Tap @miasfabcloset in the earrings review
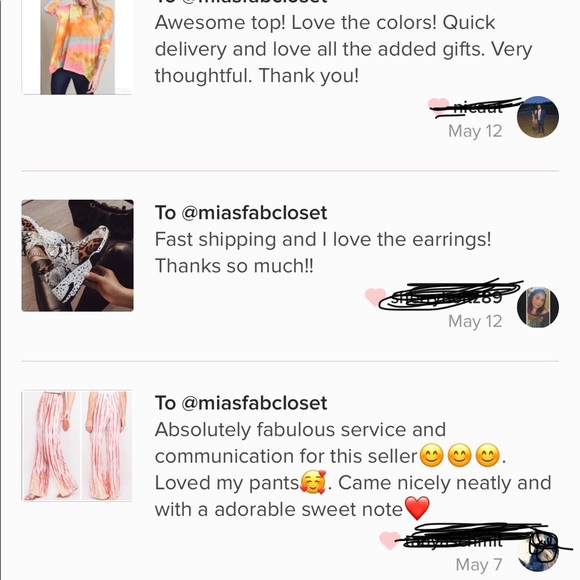This screenshot has width=580, height=580. [254, 213]
